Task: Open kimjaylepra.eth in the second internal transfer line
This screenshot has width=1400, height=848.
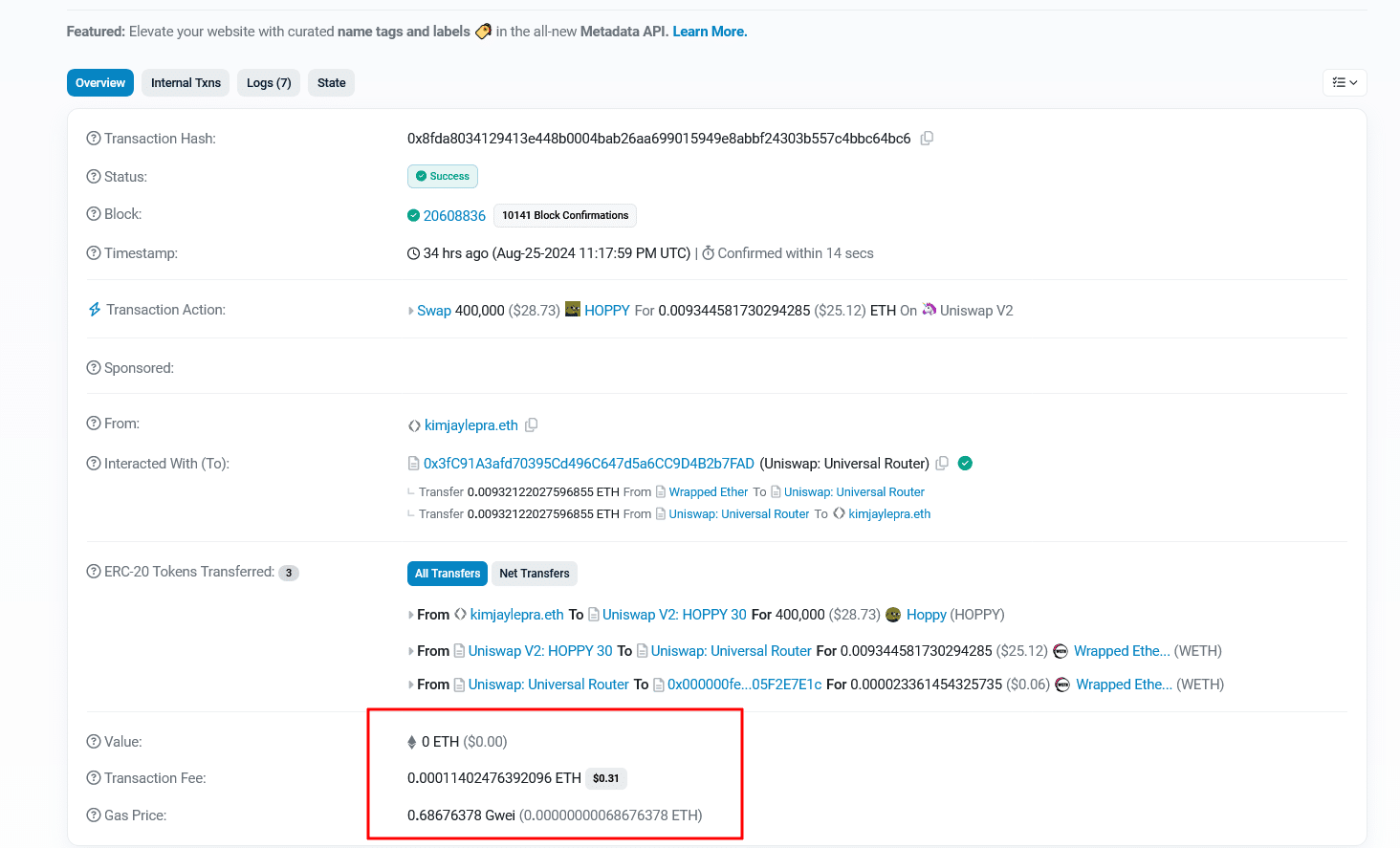Action: 889,514
